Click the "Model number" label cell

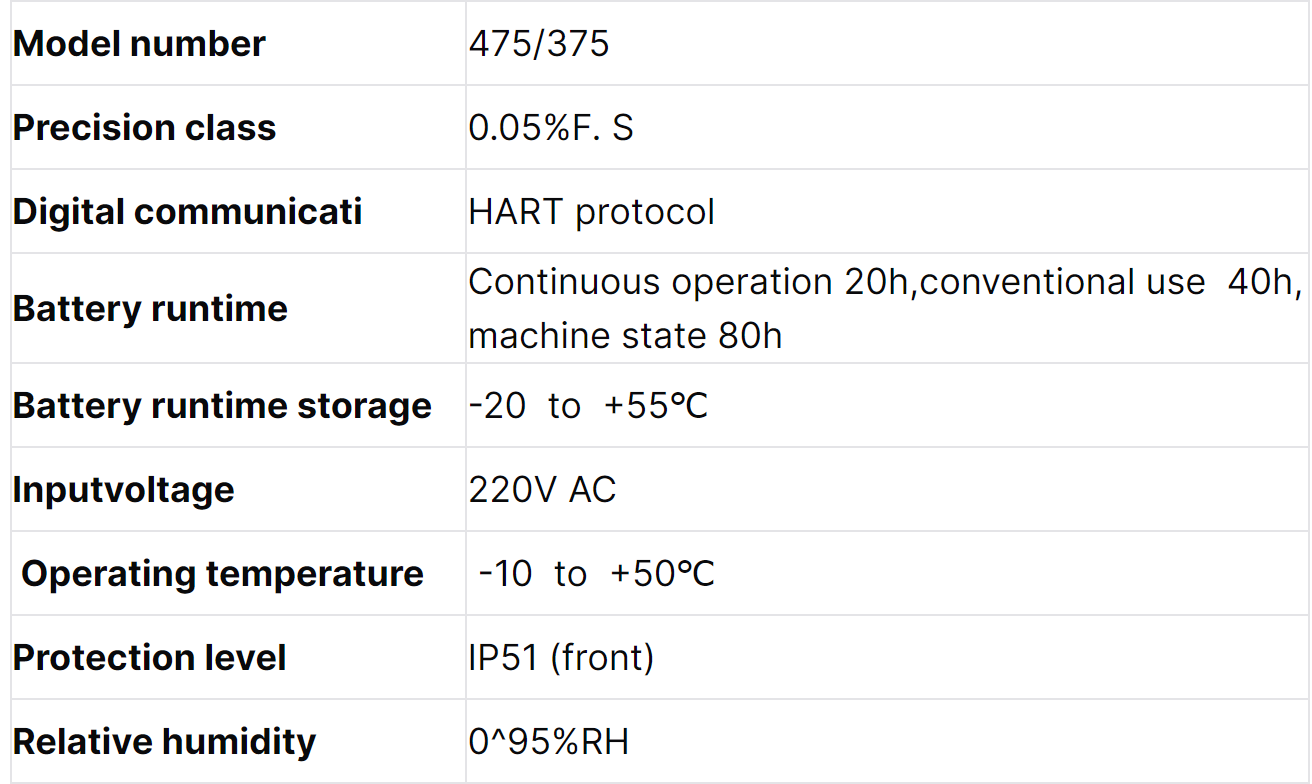[139, 44]
